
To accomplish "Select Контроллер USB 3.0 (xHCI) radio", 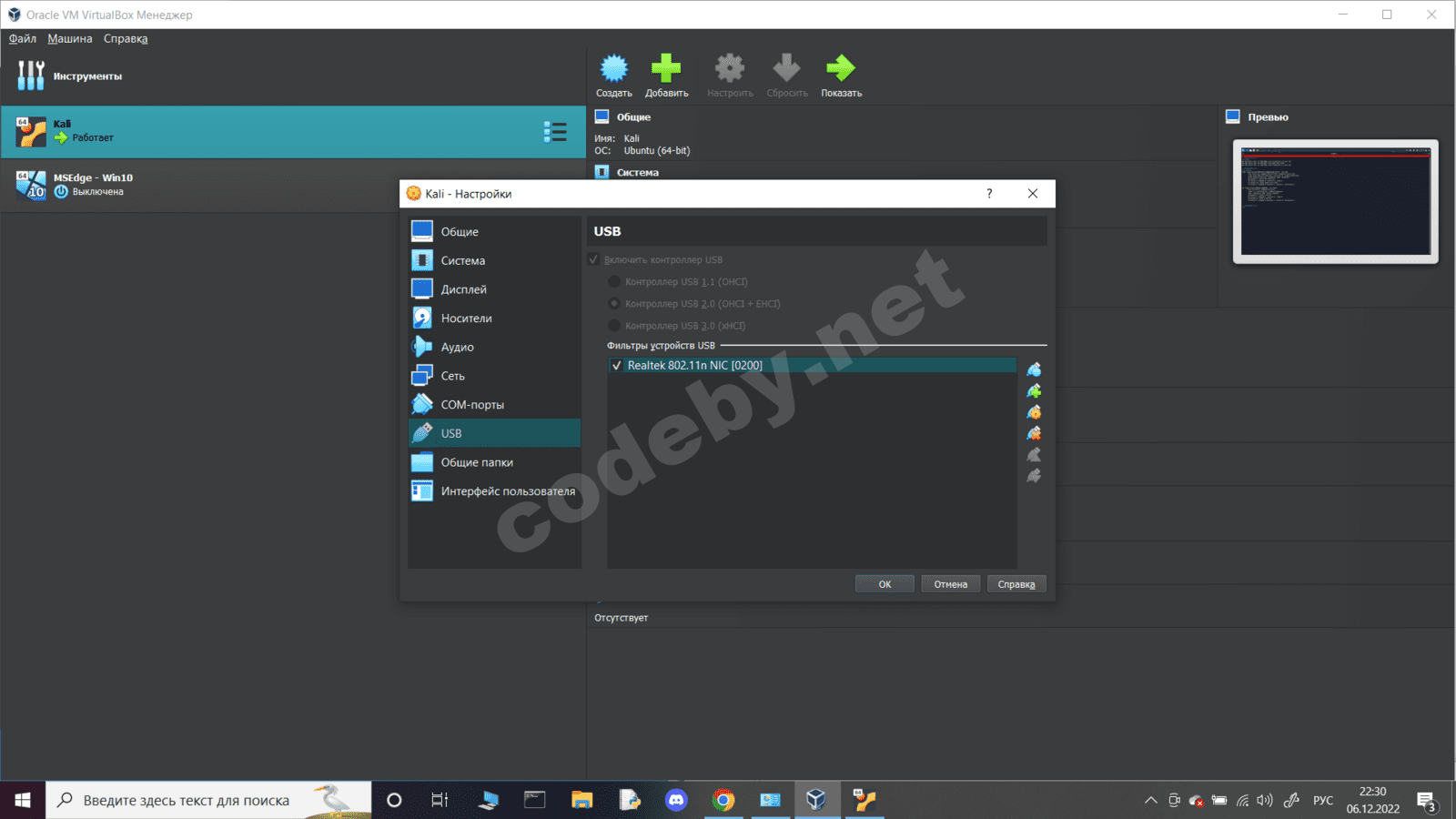I will 614,326.
